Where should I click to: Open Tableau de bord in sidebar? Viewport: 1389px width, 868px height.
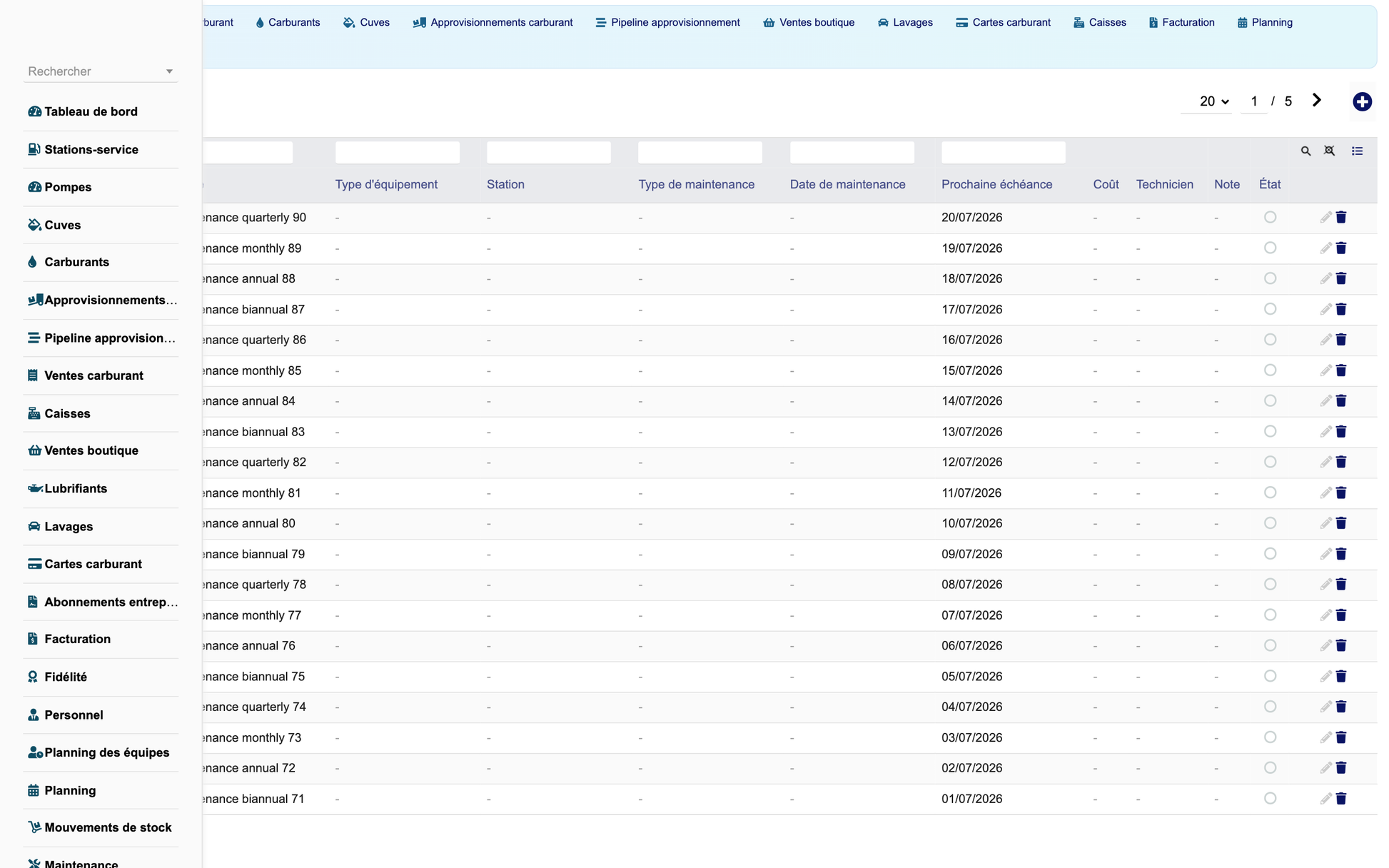101,111
